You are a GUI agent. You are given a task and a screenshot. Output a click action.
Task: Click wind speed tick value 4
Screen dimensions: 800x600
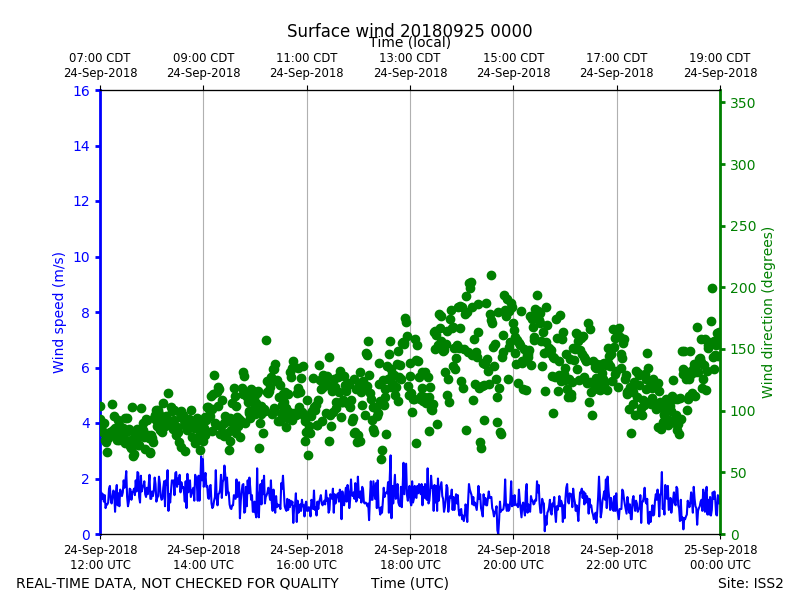pyautogui.click(x=85, y=423)
